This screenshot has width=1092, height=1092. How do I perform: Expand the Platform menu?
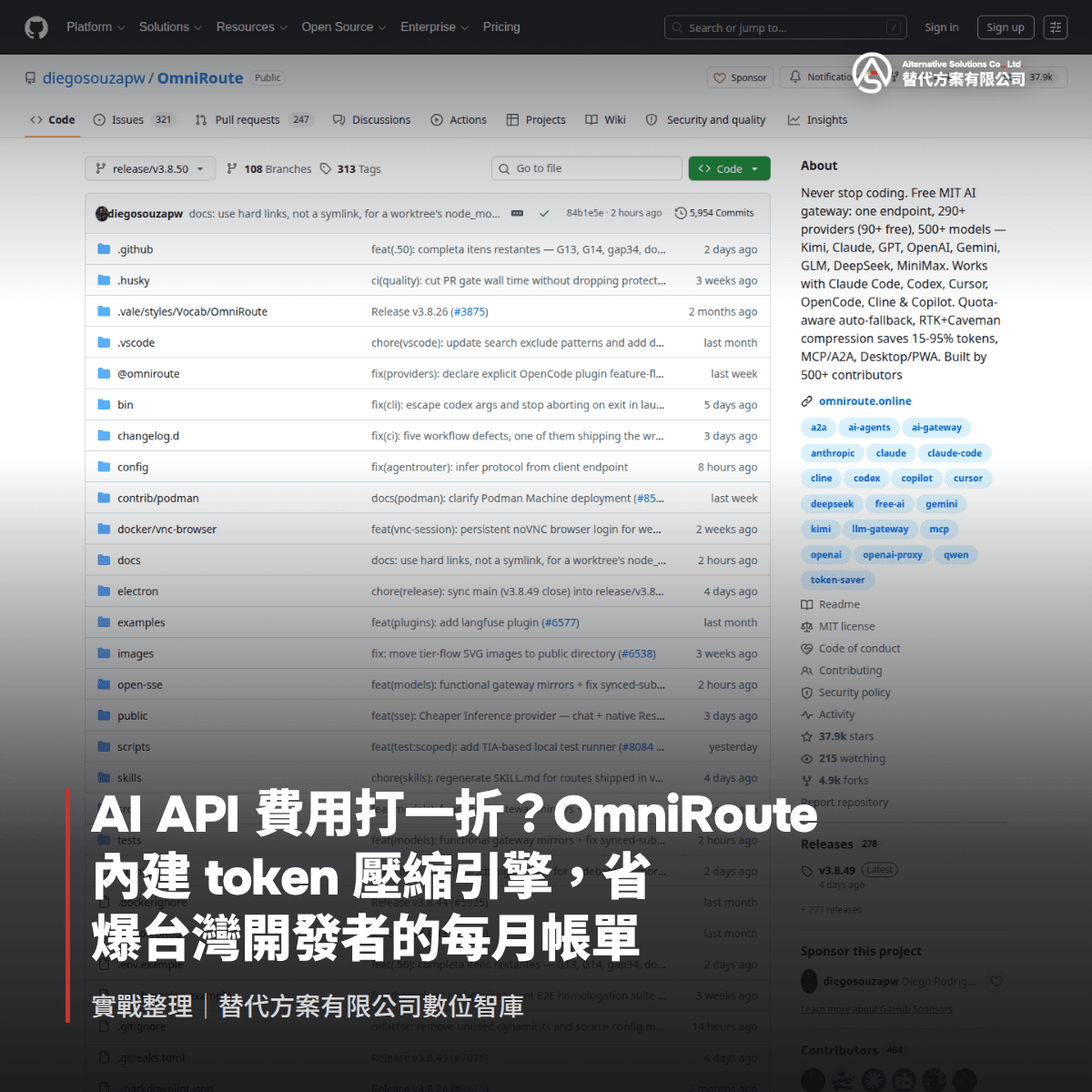tap(96, 27)
